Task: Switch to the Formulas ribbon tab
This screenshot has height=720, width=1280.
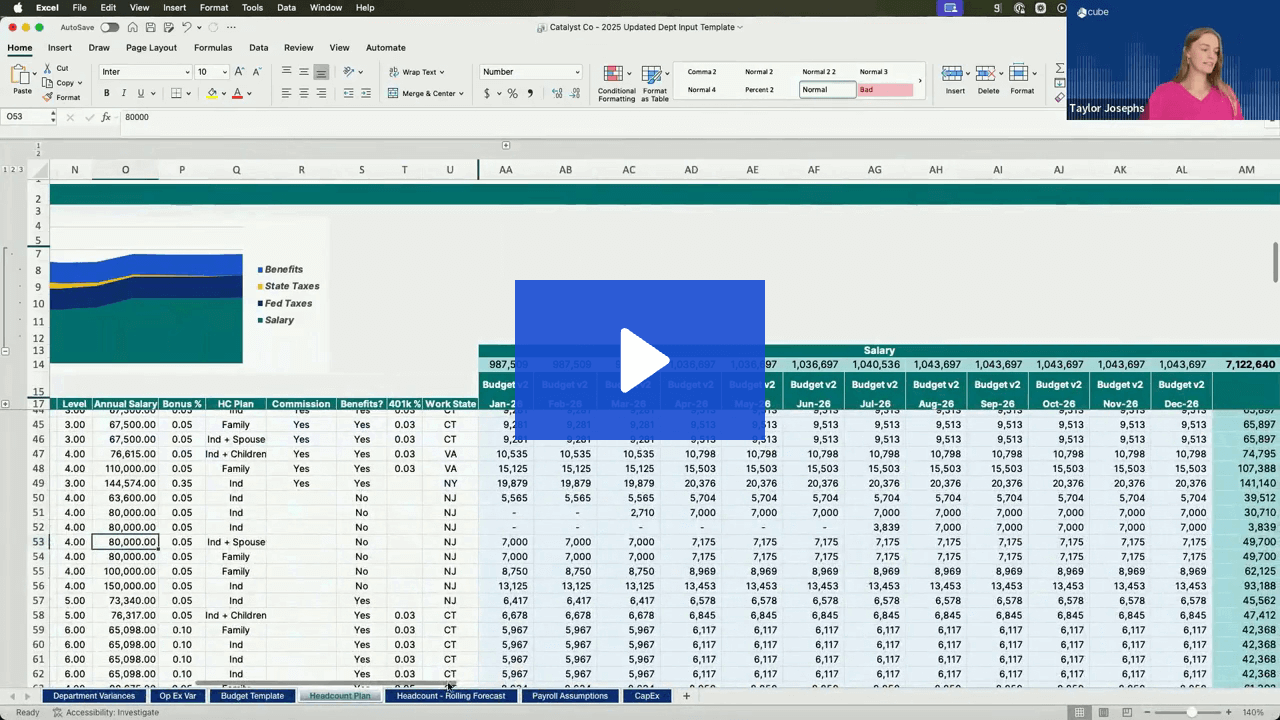Action: tap(212, 47)
